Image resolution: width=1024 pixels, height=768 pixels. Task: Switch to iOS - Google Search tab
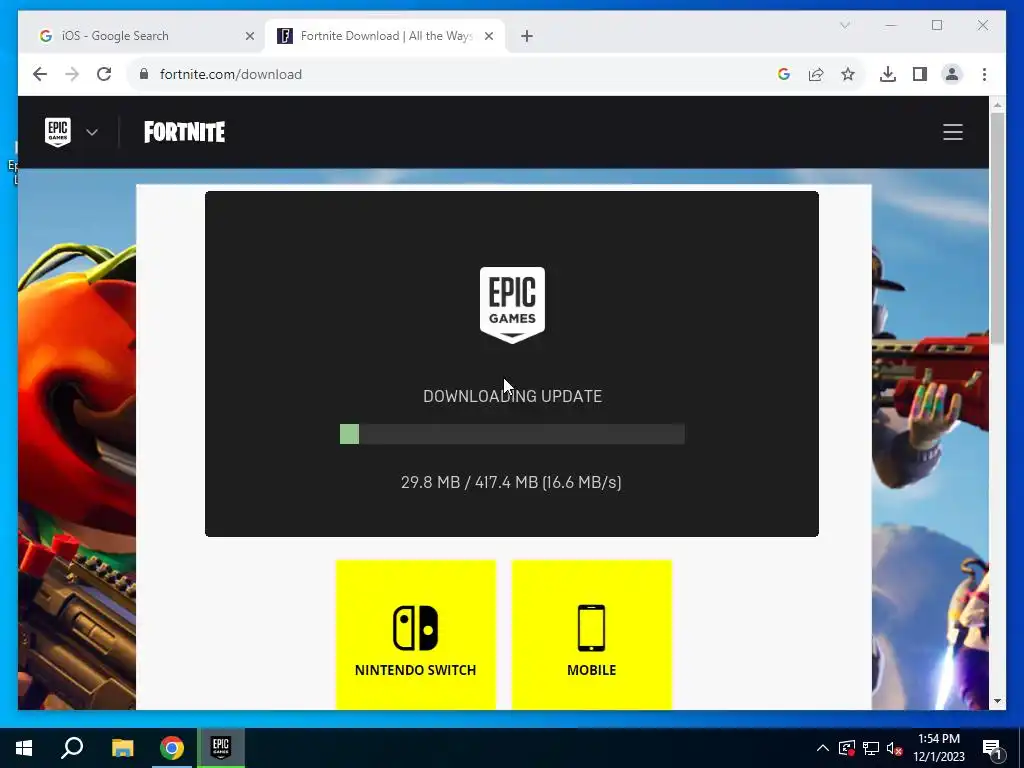[144, 36]
